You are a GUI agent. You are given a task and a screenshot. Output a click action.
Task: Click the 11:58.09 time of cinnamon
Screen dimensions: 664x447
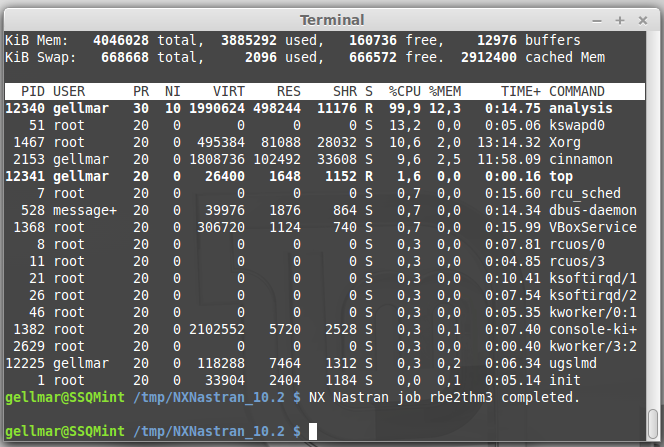(x=509, y=160)
